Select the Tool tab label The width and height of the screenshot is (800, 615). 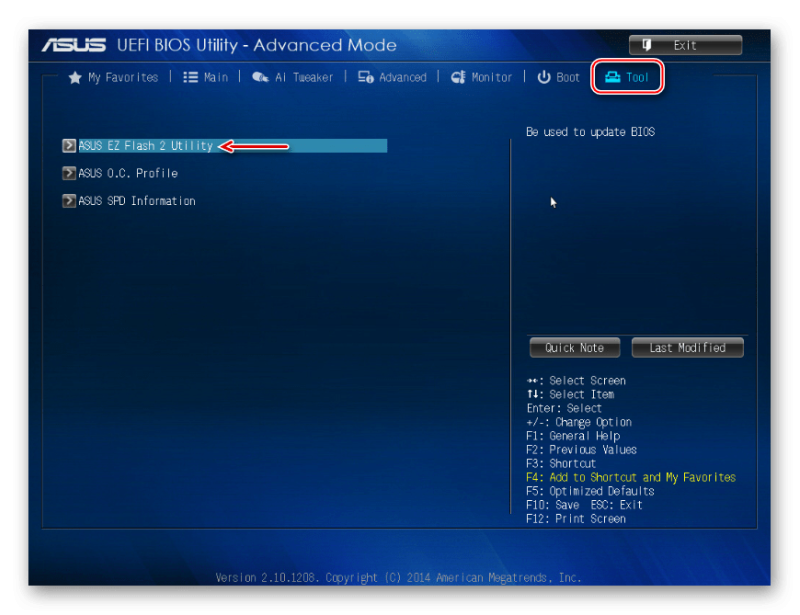pyautogui.click(x=637, y=78)
